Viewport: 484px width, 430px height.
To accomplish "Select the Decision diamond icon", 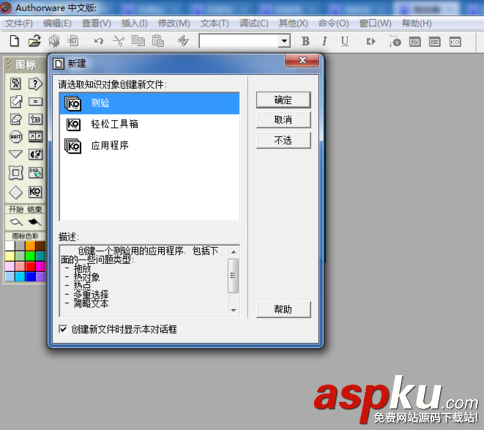I will click(16, 192).
